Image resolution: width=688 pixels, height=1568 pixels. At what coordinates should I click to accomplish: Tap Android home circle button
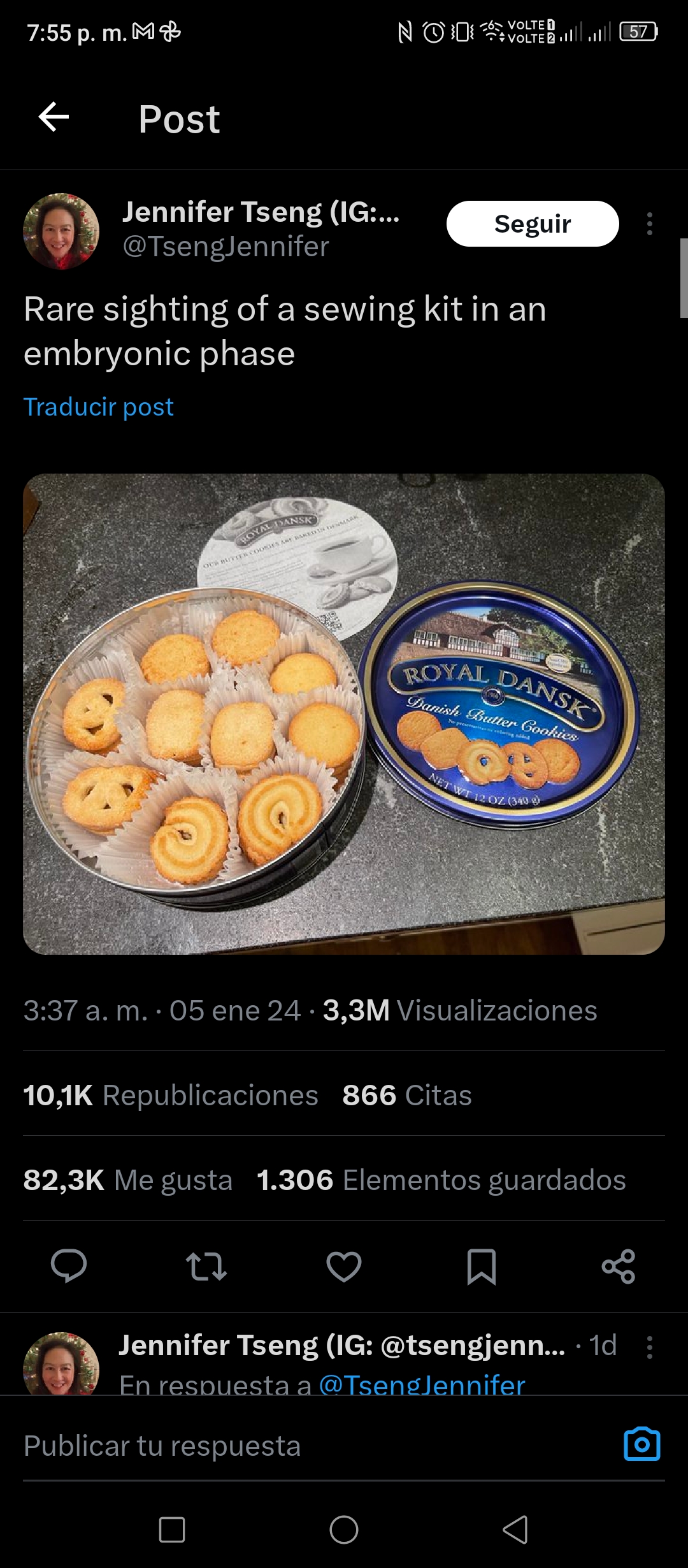344,1530
